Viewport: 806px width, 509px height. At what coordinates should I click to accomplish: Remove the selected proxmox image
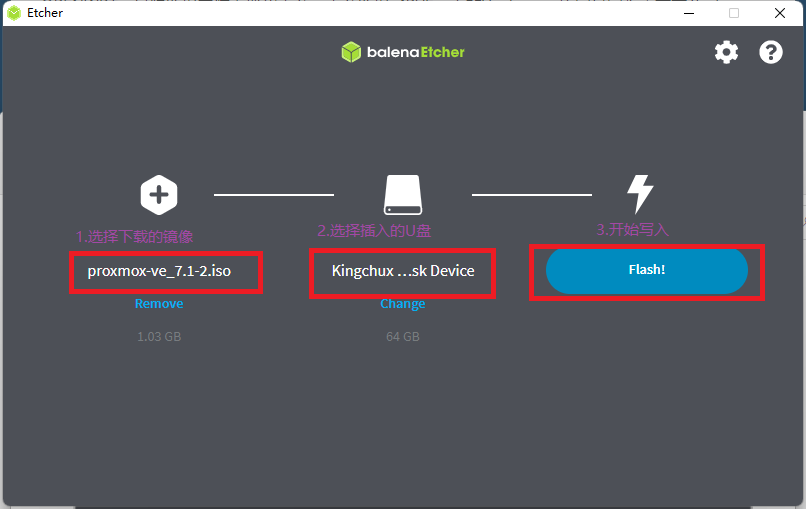point(159,303)
